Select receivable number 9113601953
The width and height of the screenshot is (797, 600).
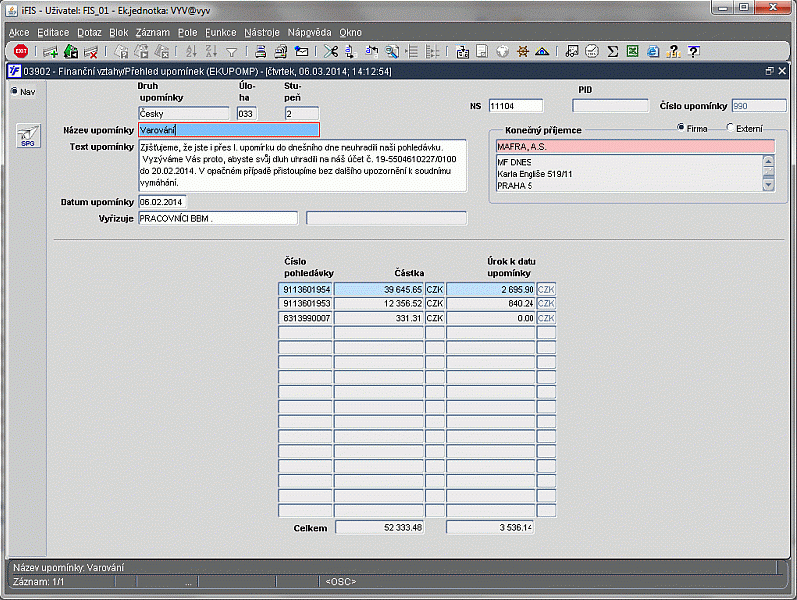(305, 304)
